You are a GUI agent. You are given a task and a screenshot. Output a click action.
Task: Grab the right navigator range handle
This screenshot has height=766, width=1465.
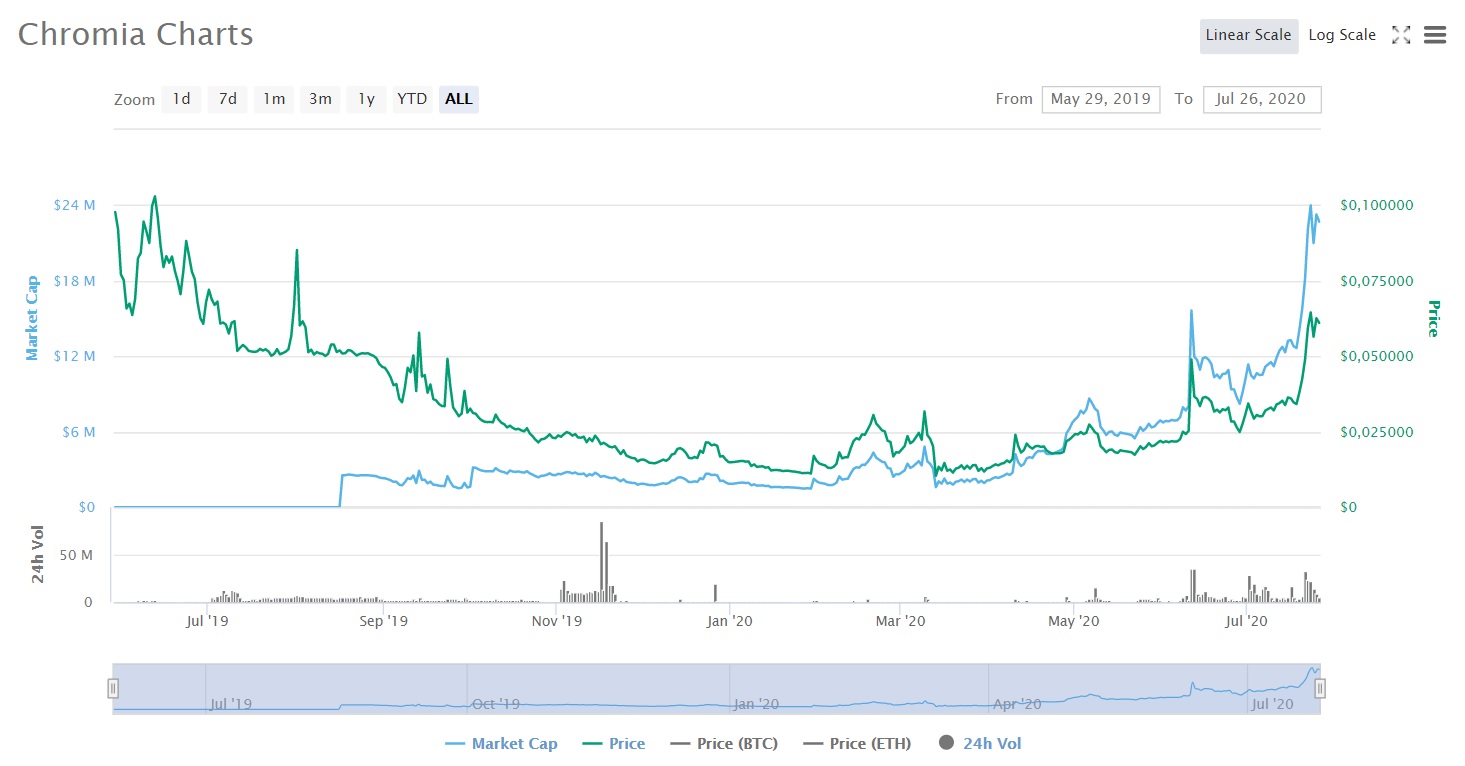(x=1320, y=688)
